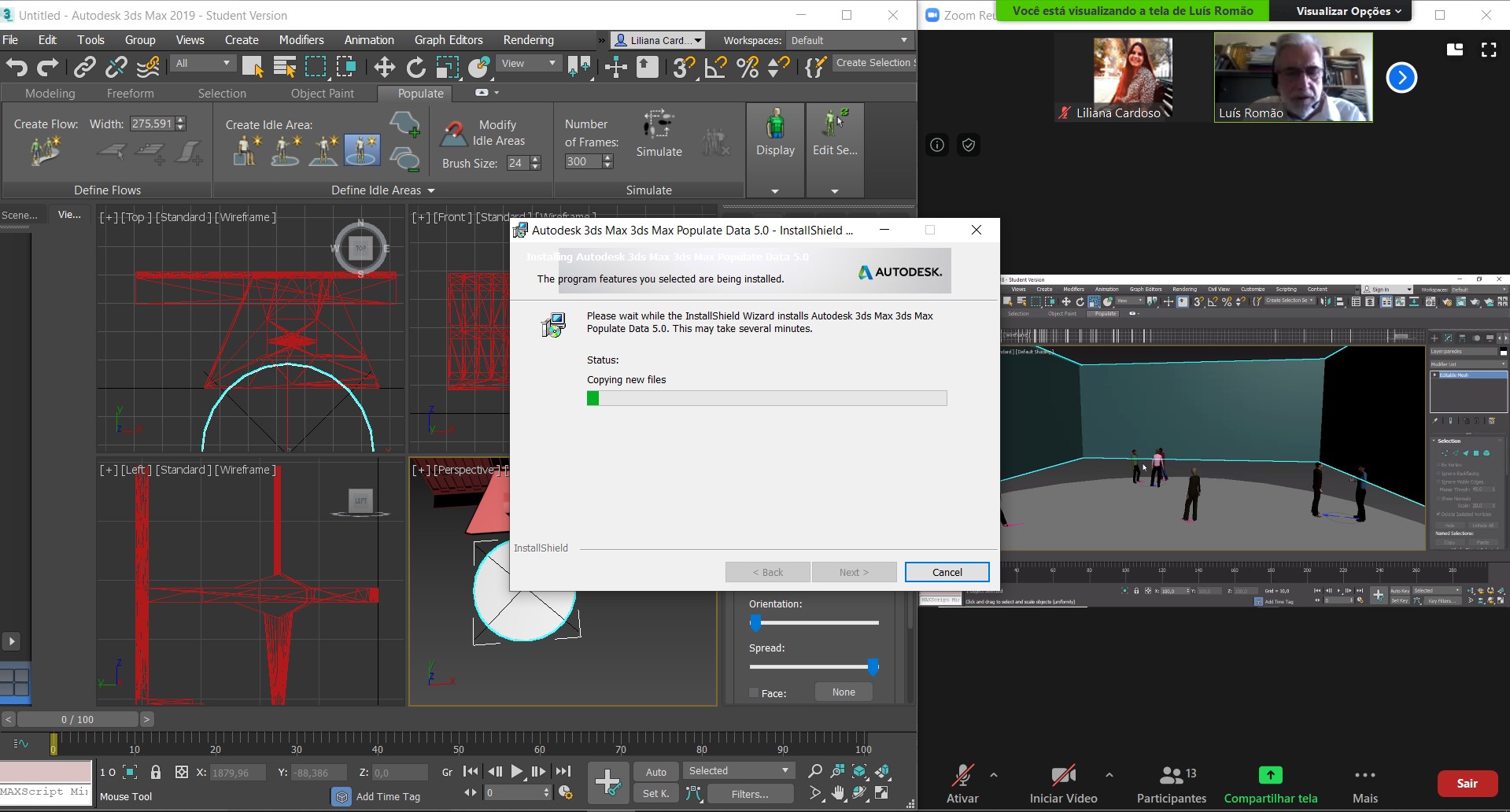The image size is (1510, 812).
Task: Choose the Select and Place tool
Action: point(478,68)
